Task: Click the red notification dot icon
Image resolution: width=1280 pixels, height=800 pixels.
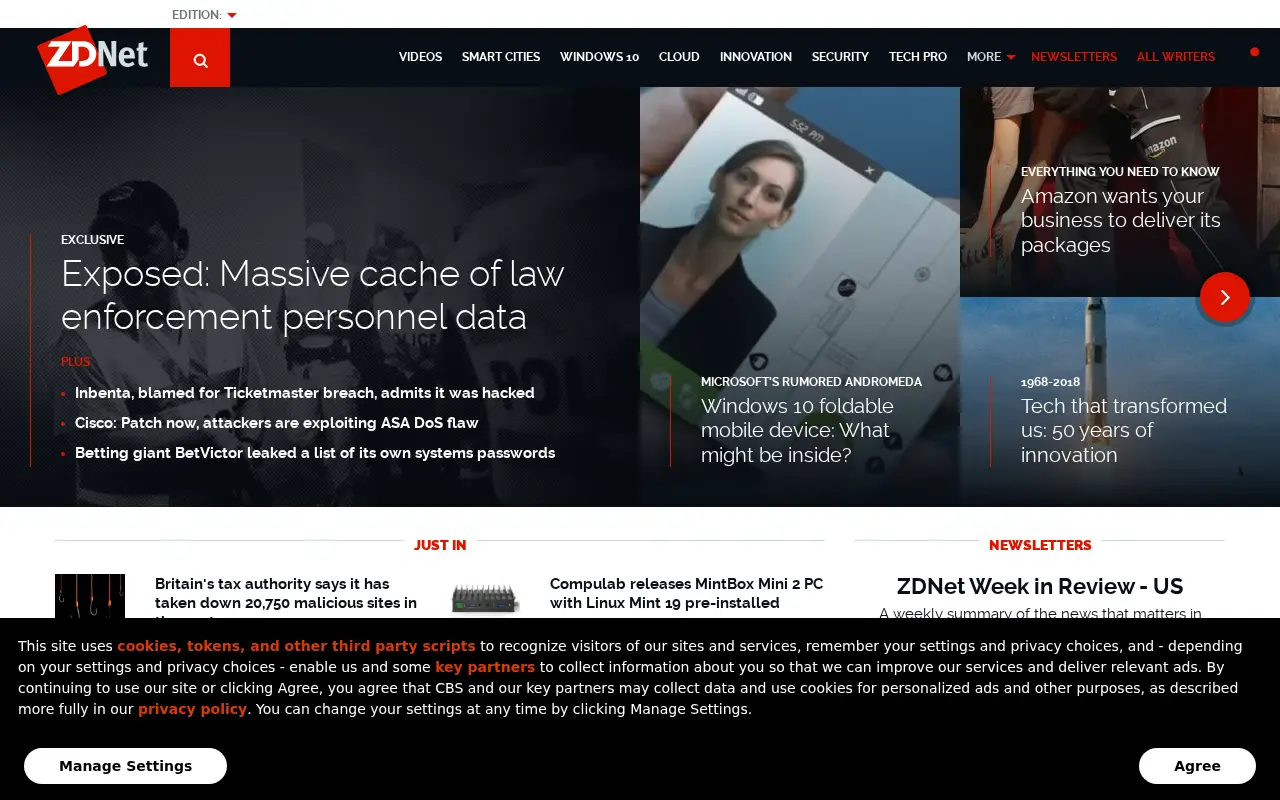Action: pyautogui.click(x=1254, y=52)
